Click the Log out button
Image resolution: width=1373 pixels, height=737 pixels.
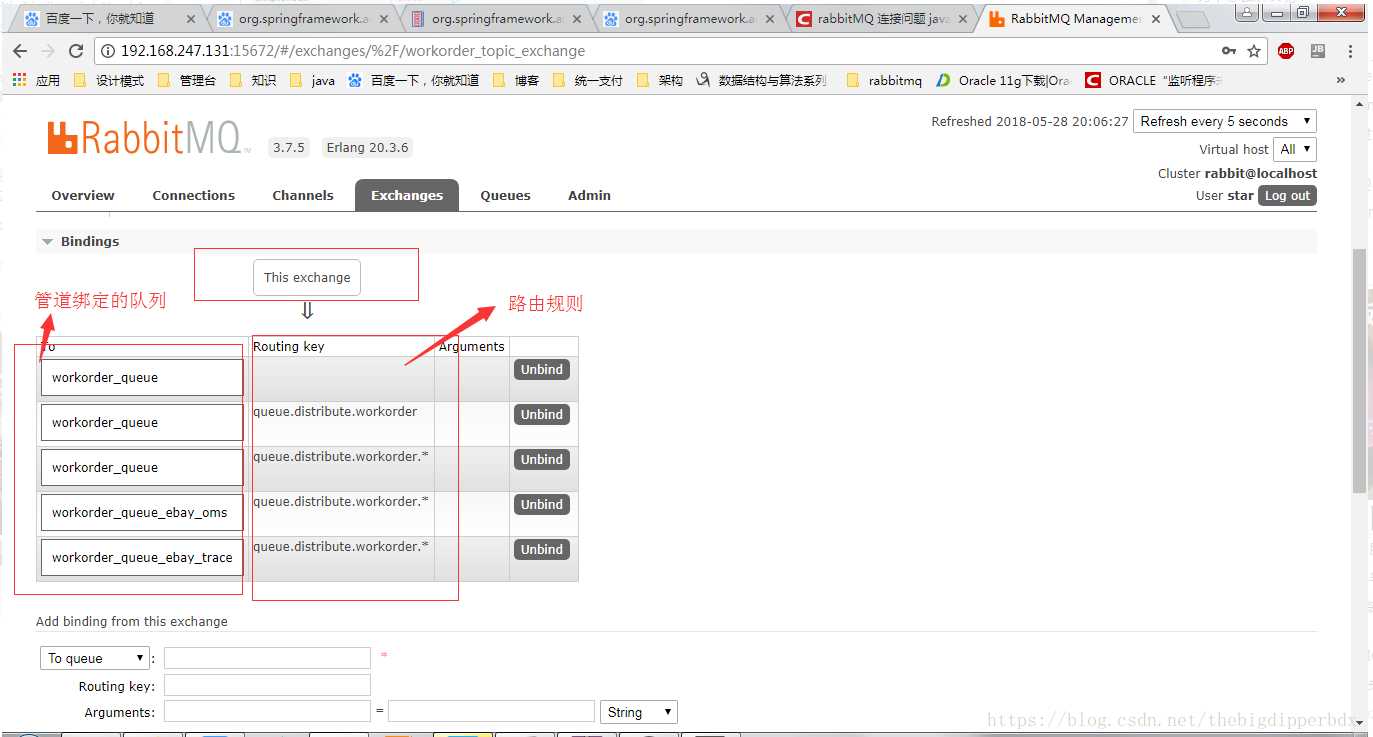pos(1287,196)
